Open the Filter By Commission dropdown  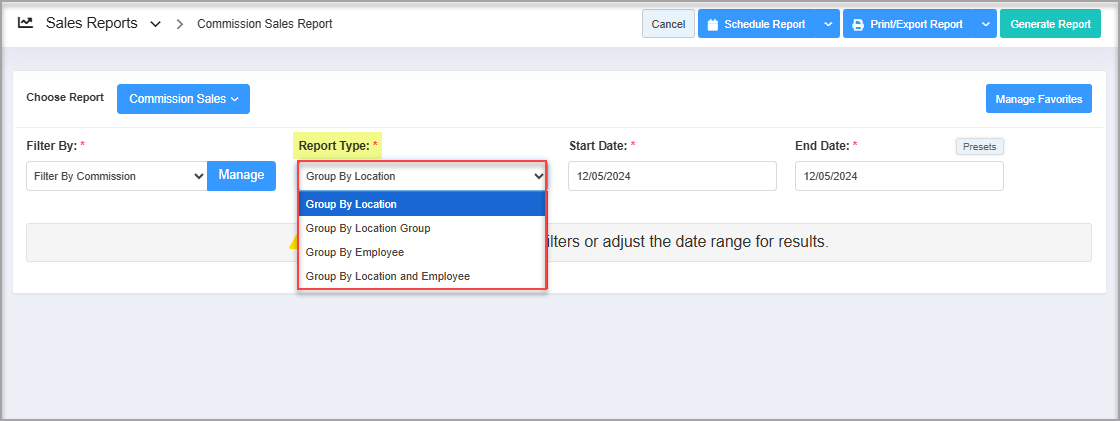[116, 176]
